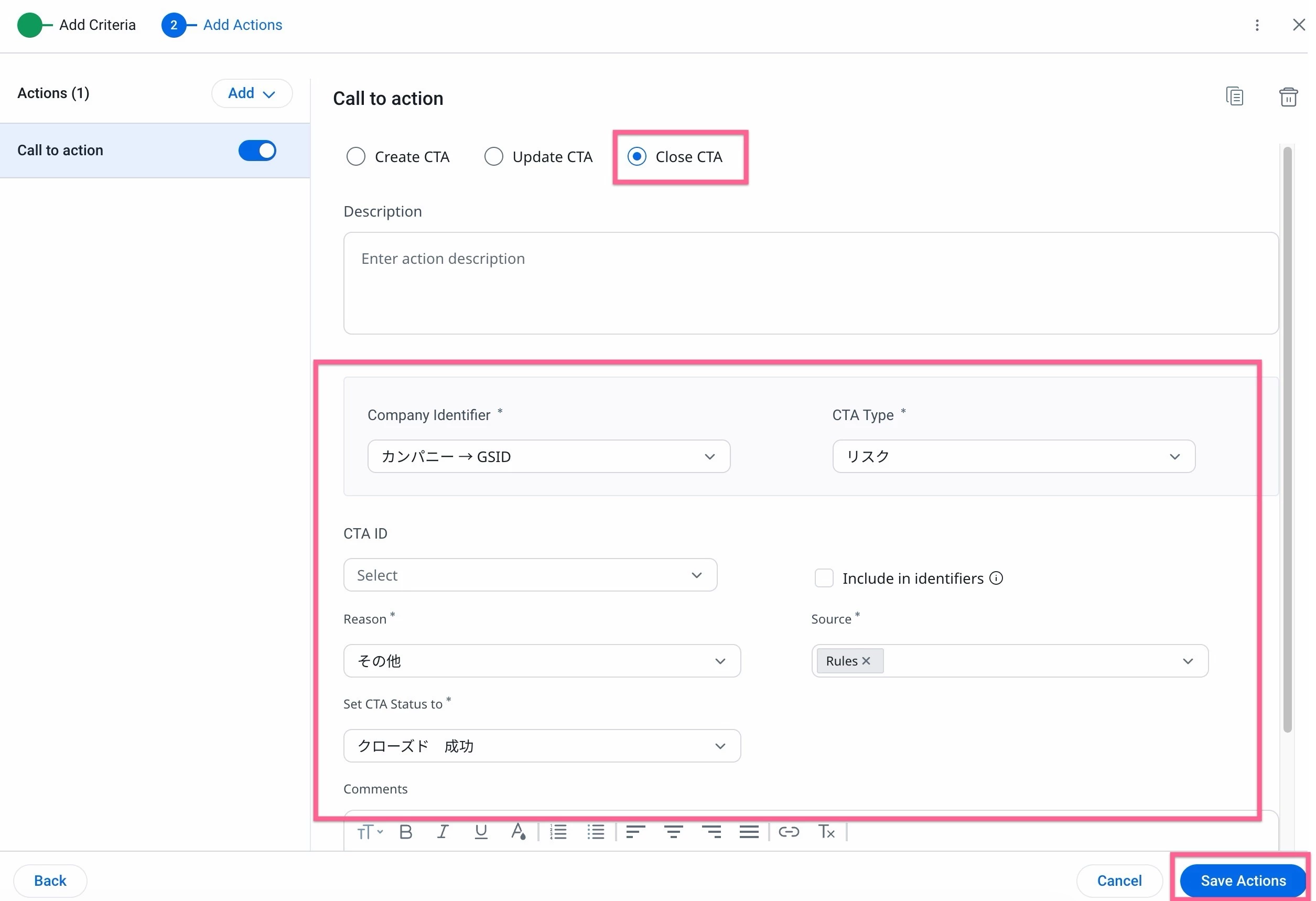Justify comment text

coord(749,832)
